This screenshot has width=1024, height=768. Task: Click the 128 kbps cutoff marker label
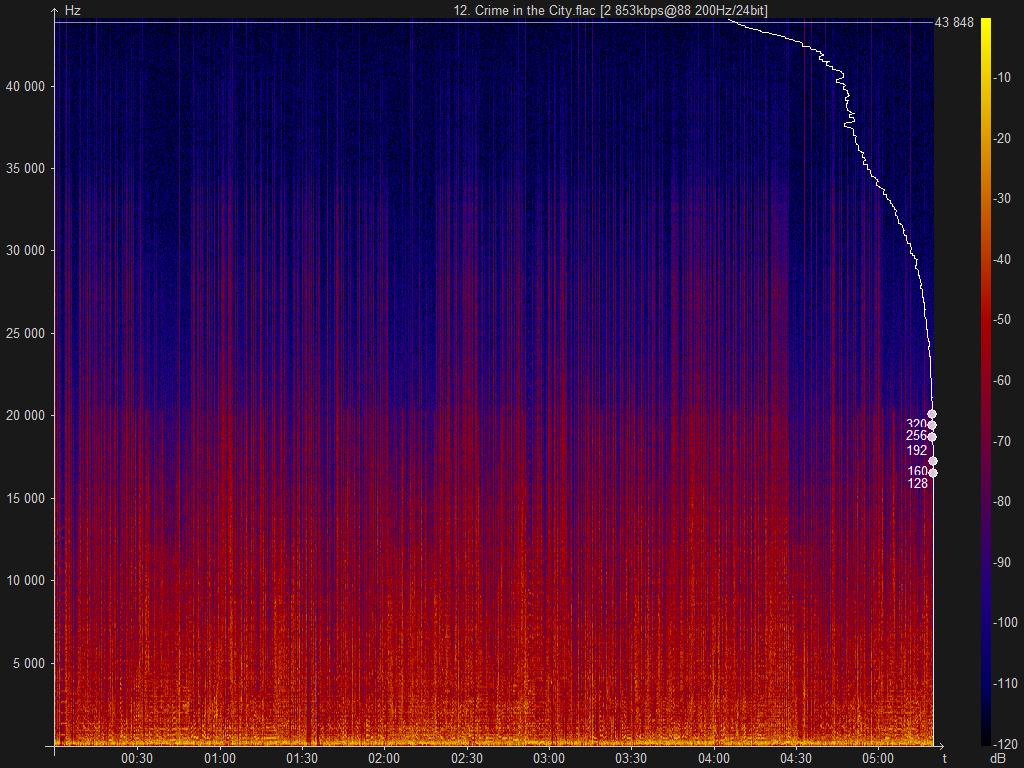coord(917,483)
